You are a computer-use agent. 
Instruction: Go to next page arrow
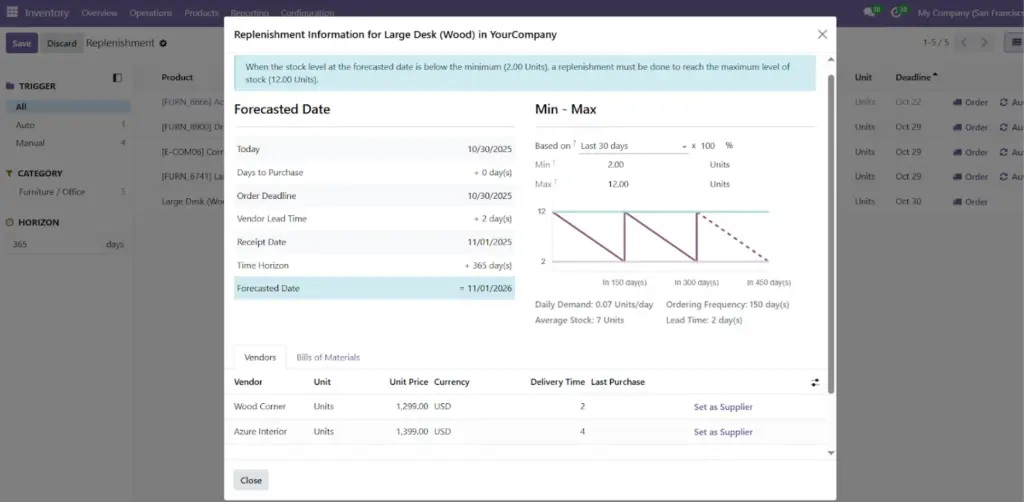click(x=984, y=43)
